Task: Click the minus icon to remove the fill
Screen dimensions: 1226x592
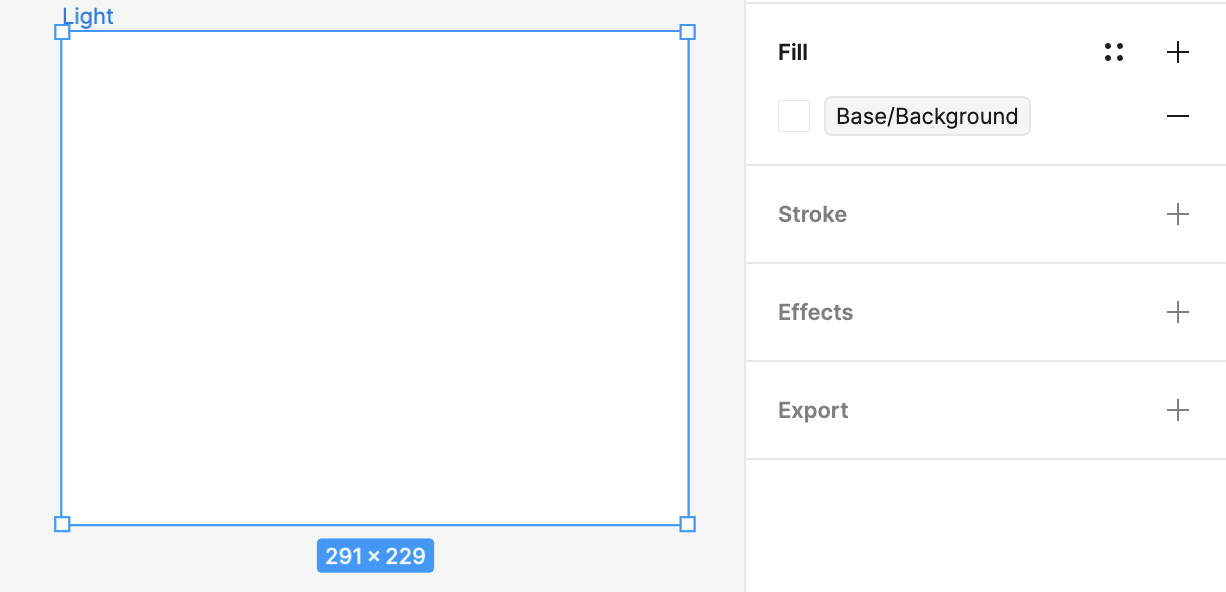Action: pyautogui.click(x=1178, y=115)
